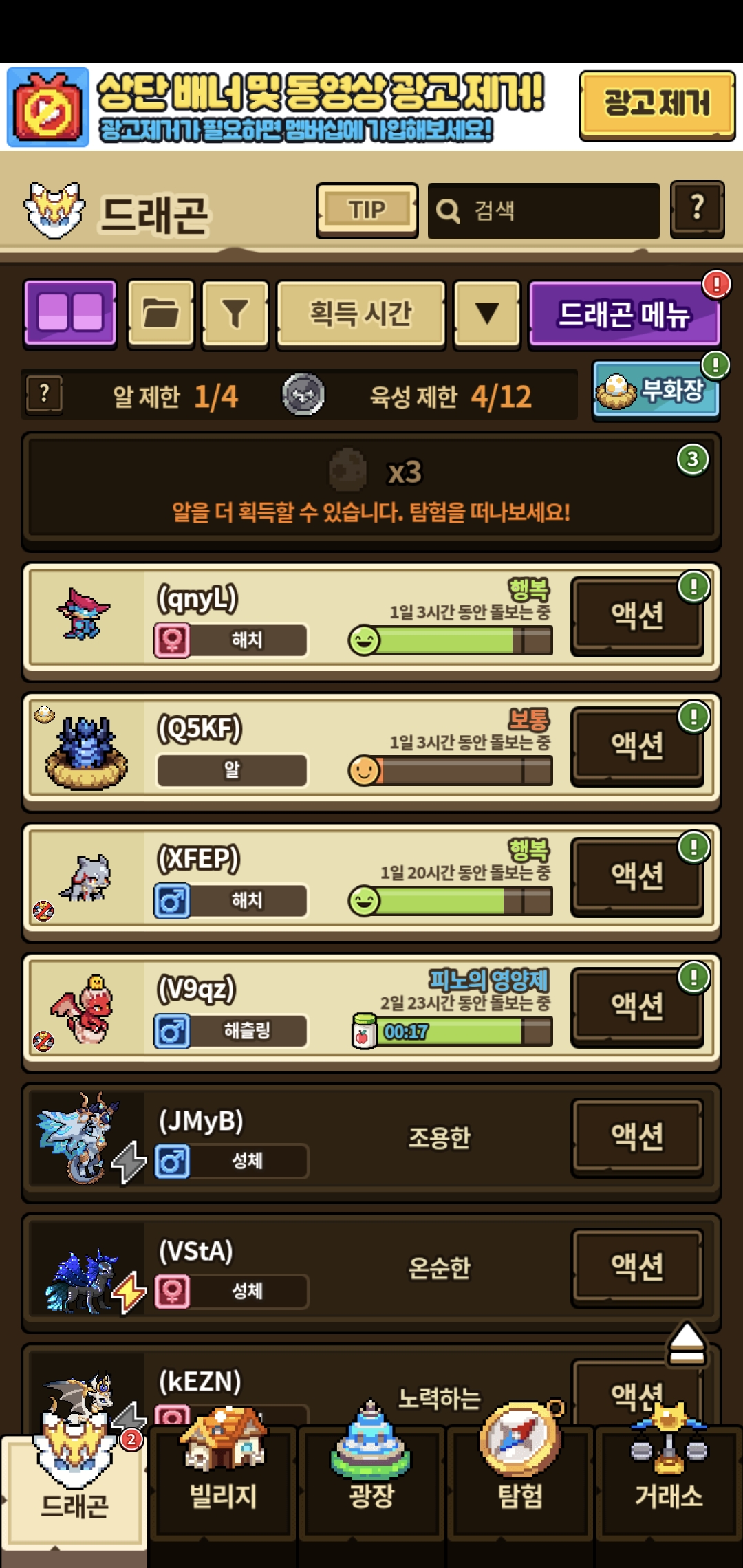Open the funnel filter button

point(235,314)
